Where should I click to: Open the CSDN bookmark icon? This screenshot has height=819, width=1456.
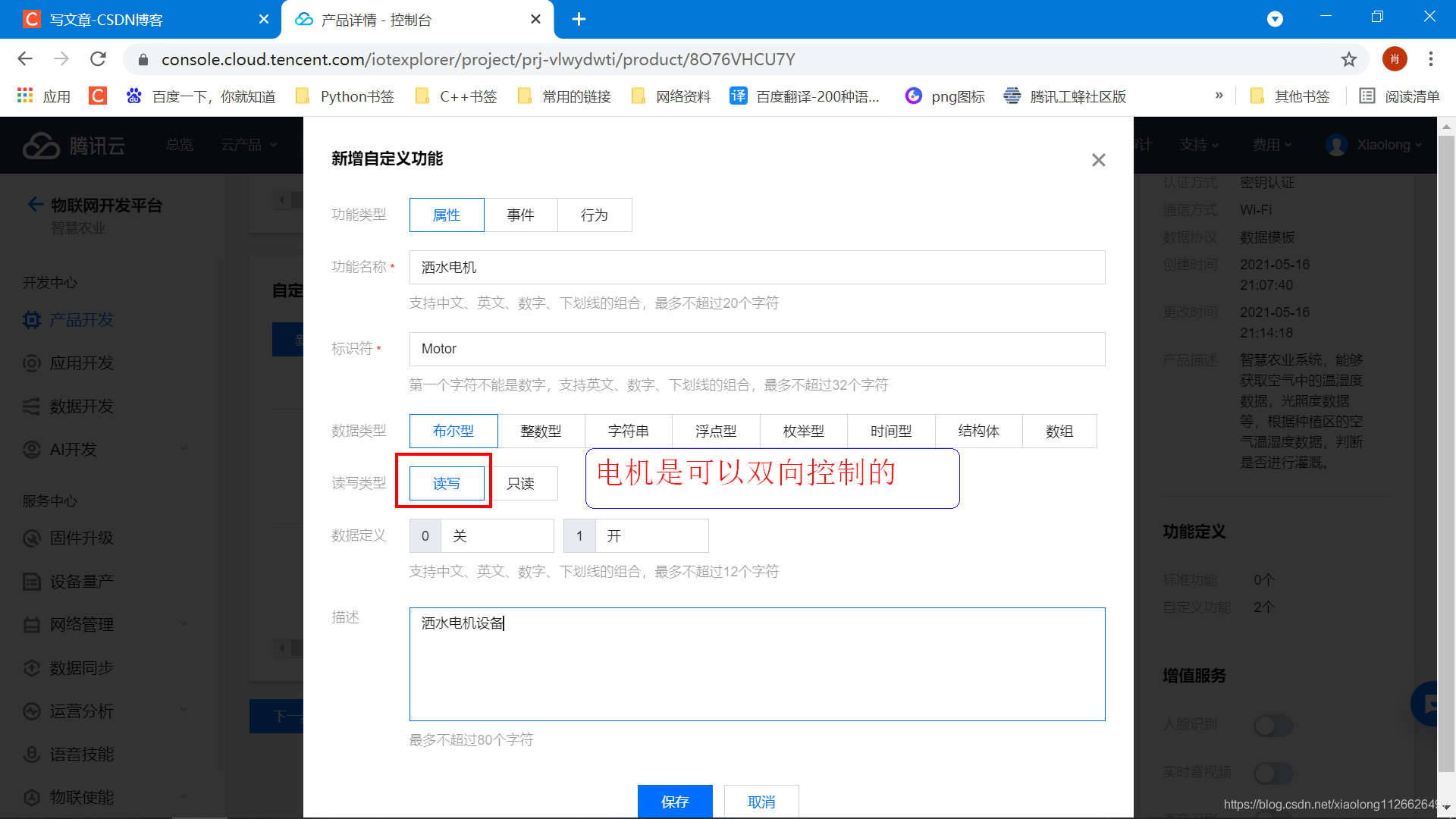tap(98, 96)
